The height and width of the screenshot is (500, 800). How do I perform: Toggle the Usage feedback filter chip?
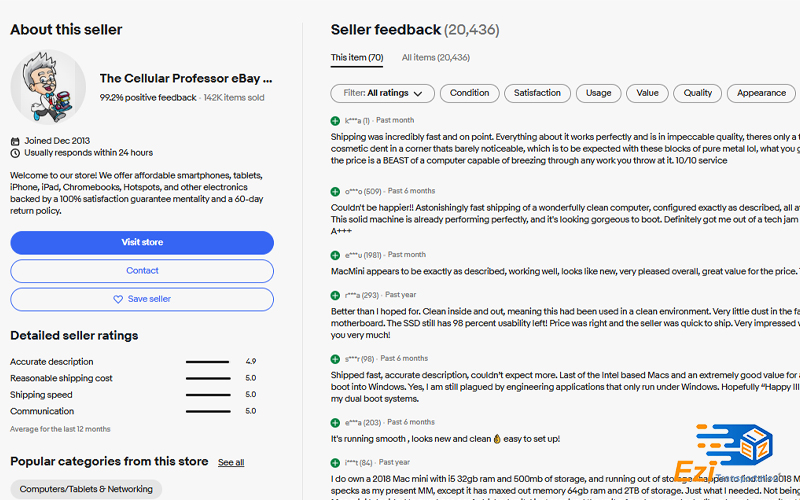click(598, 93)
